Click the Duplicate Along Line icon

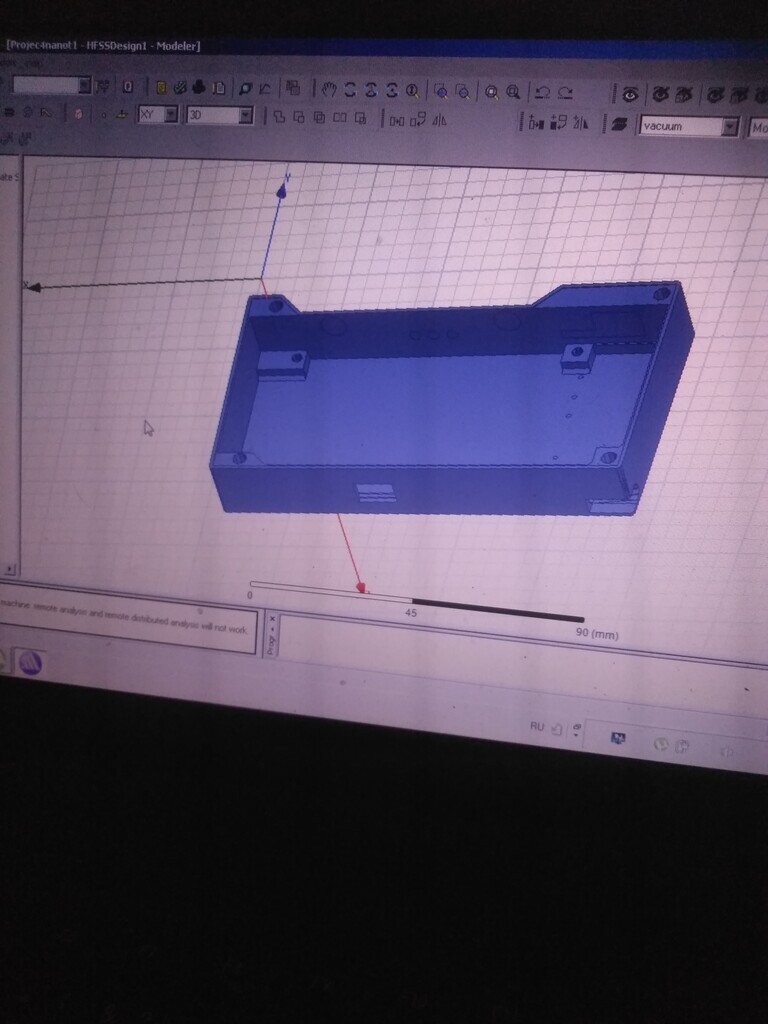[x=536, y=122]
